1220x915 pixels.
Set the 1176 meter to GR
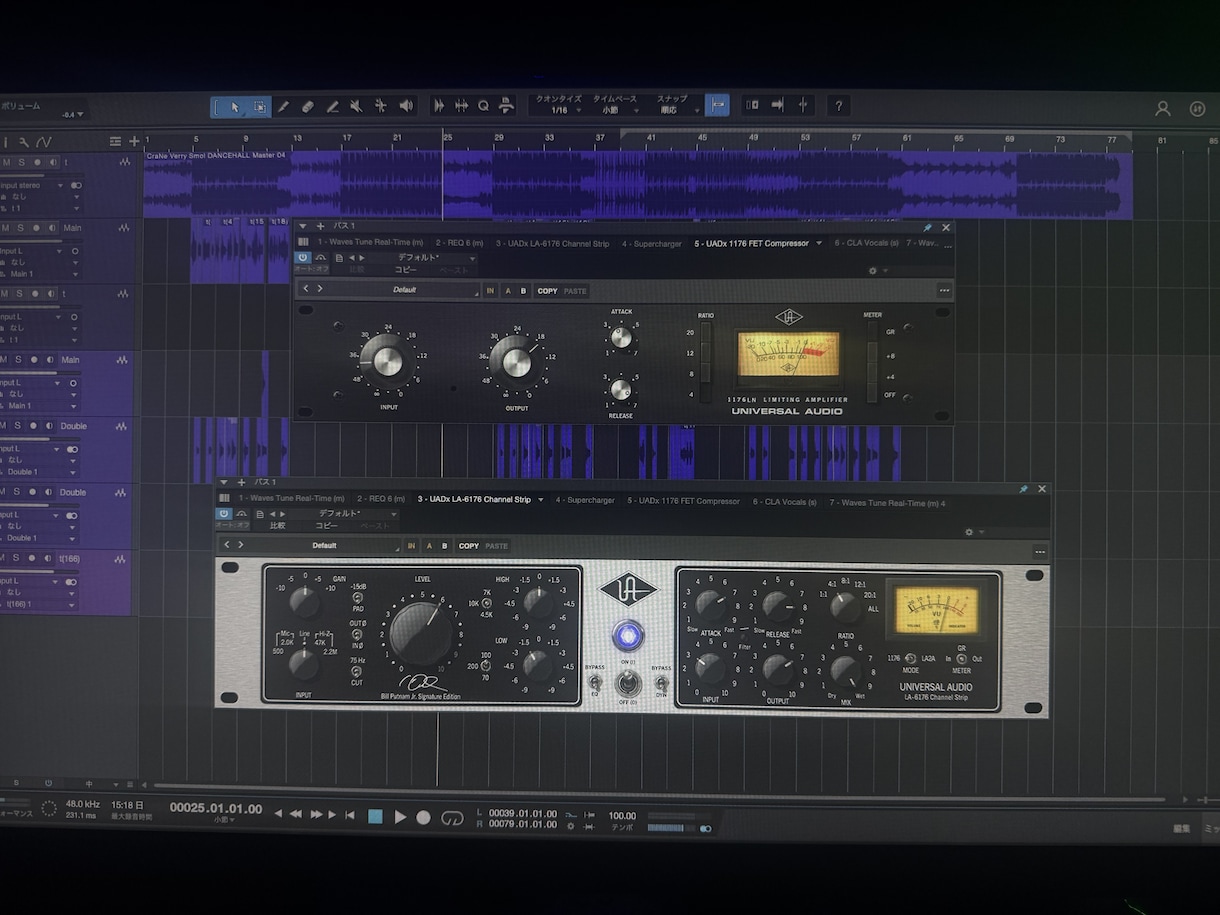(871, 331)
